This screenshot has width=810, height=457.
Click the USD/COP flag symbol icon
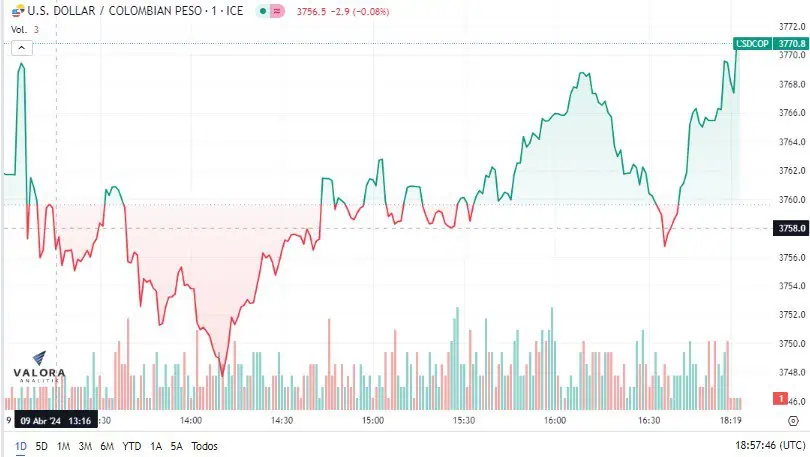tap(18, 11)
